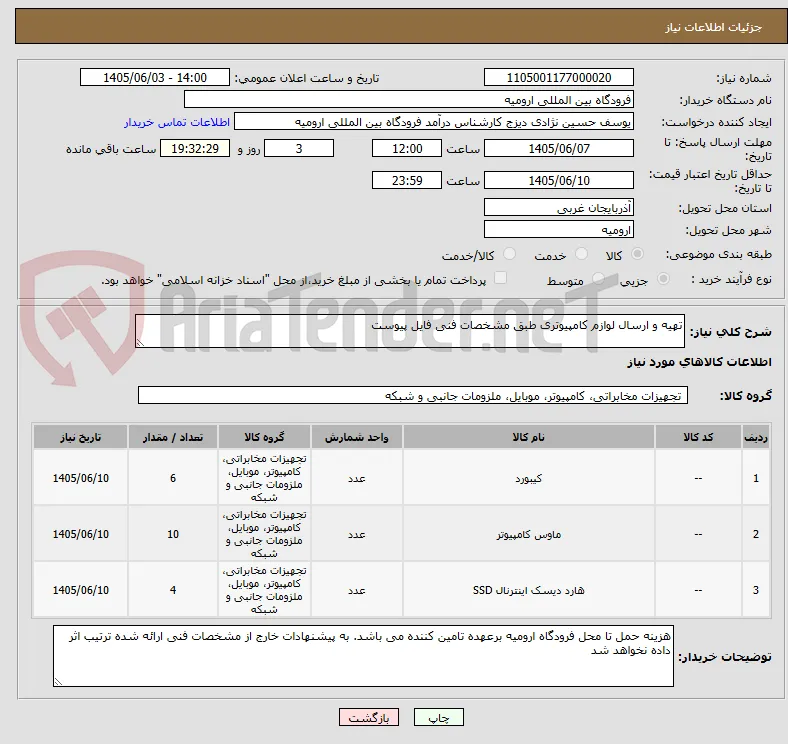Screen dimensions: 788x744
Task: Click the شماره نیاز field 1105001177000020
Action: [559, 77]
